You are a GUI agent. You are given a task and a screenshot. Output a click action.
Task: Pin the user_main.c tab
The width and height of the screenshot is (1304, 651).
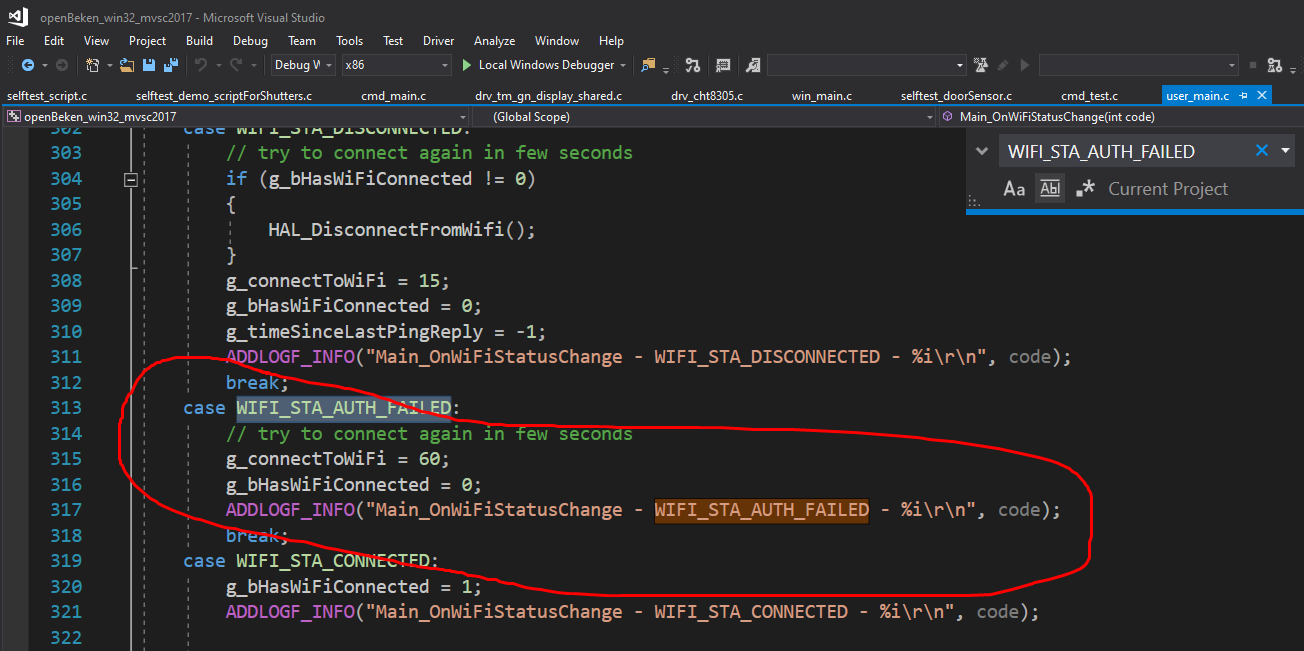click(1244, 96)
